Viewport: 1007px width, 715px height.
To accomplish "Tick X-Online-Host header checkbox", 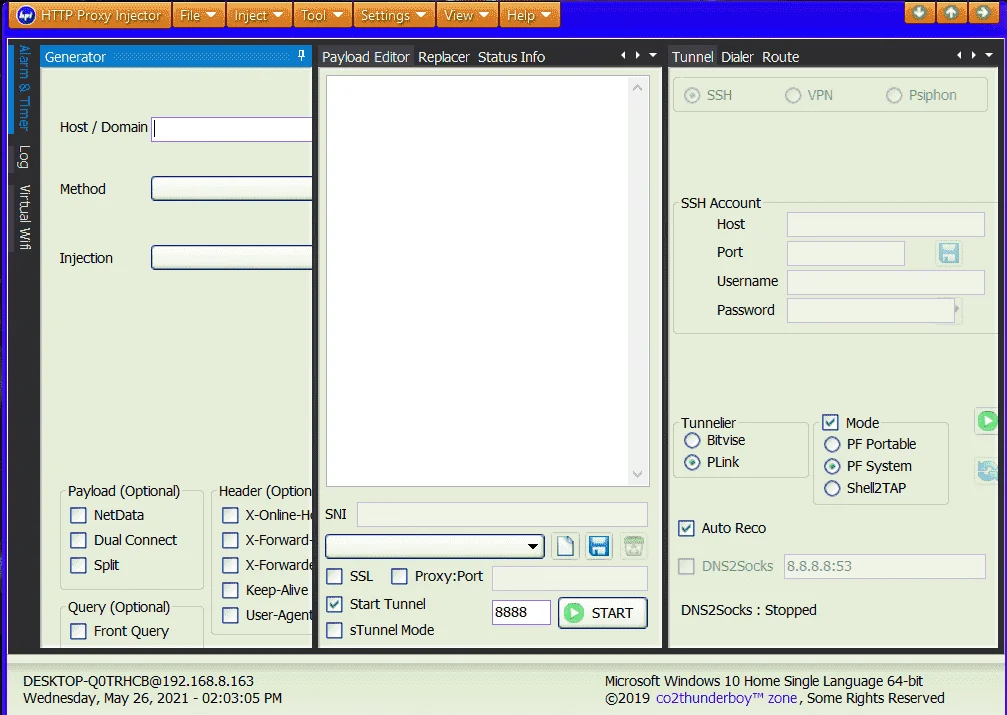I will 230,515.
